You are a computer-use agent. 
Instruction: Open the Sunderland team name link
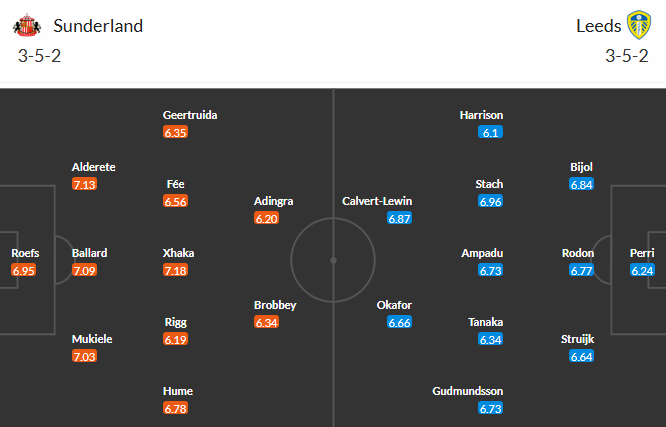[98, 26]
